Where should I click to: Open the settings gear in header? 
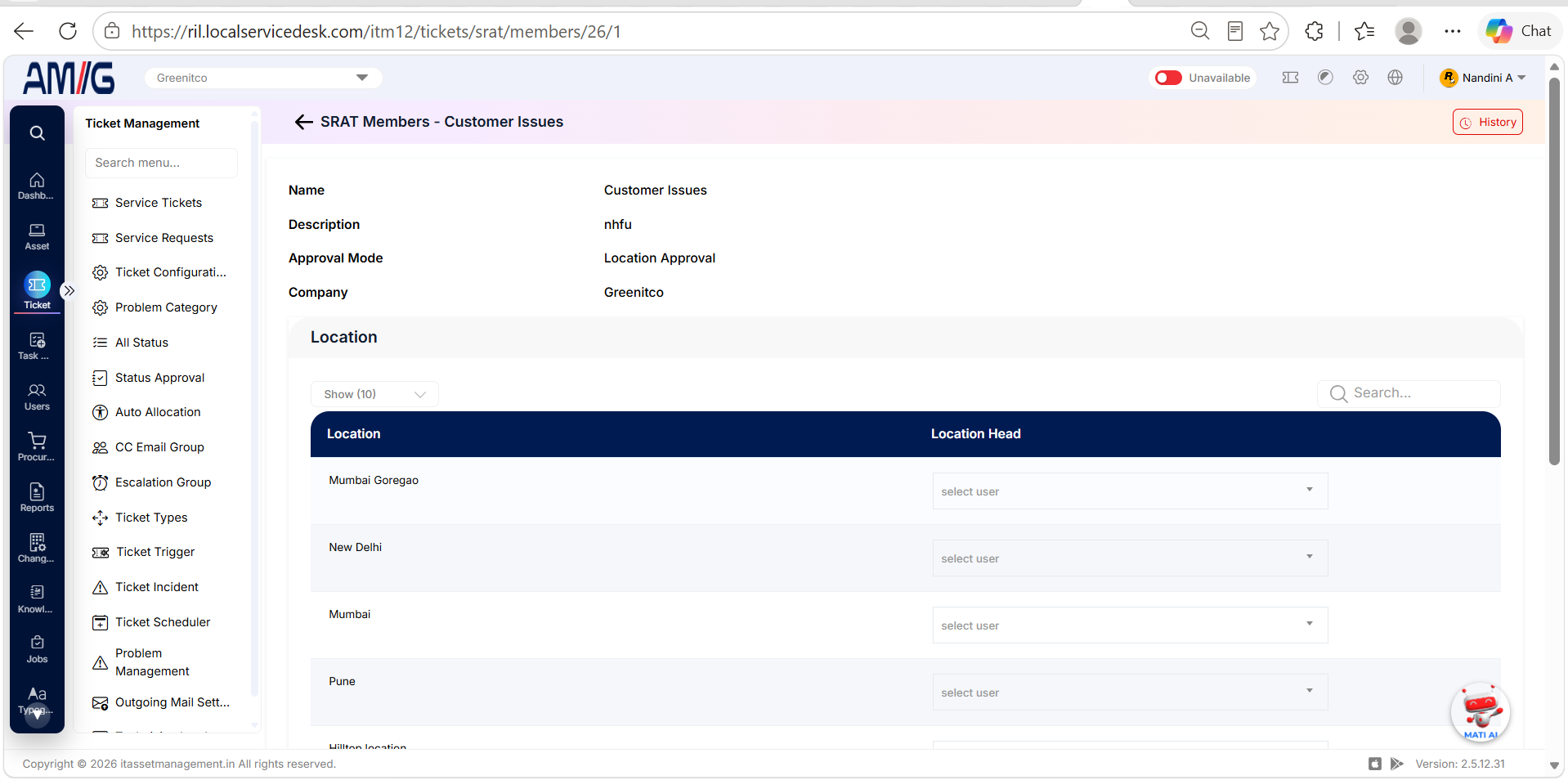(x=1360, y=78)
